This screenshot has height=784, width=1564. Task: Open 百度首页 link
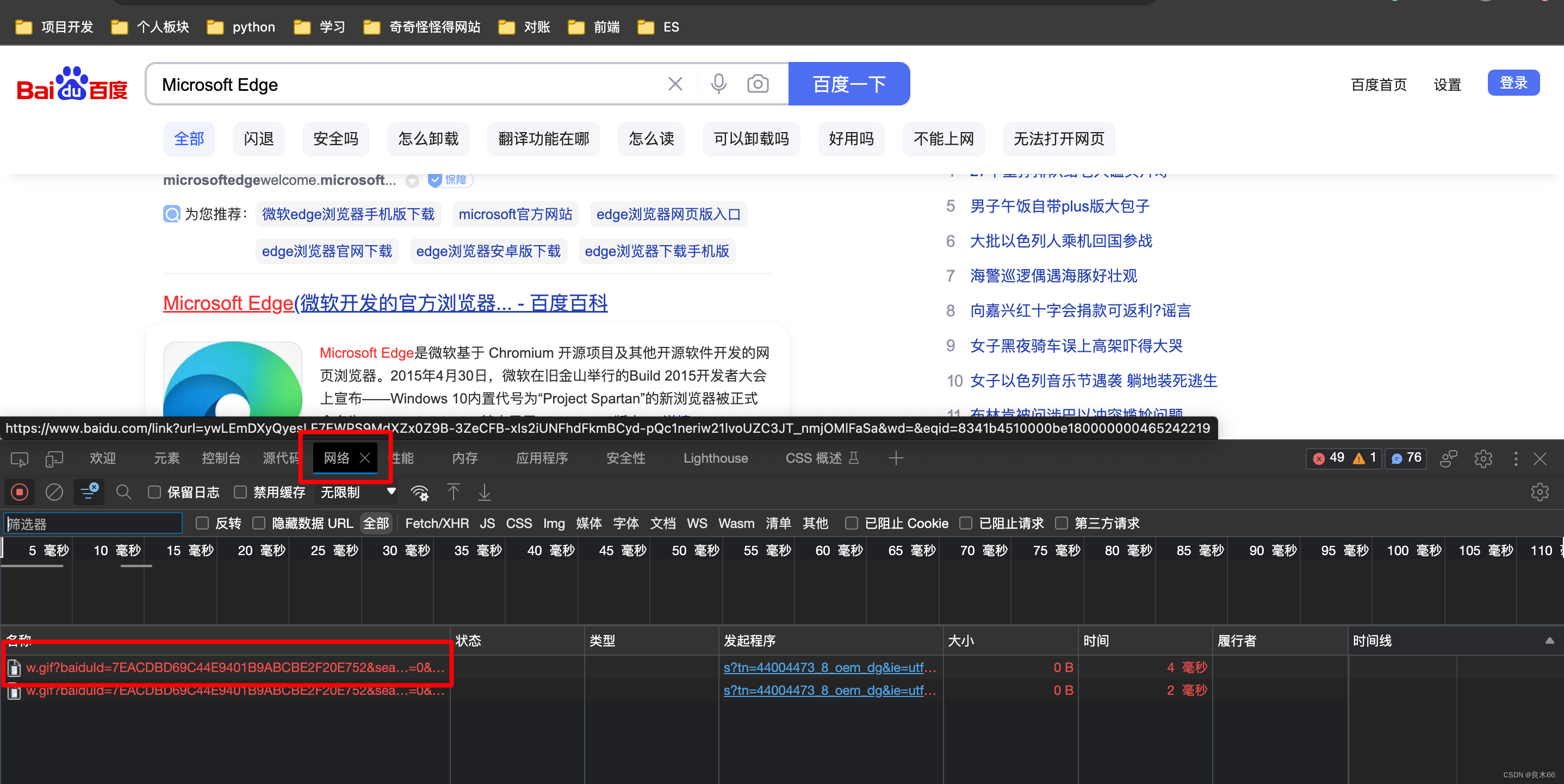[x=1378, y=84]
